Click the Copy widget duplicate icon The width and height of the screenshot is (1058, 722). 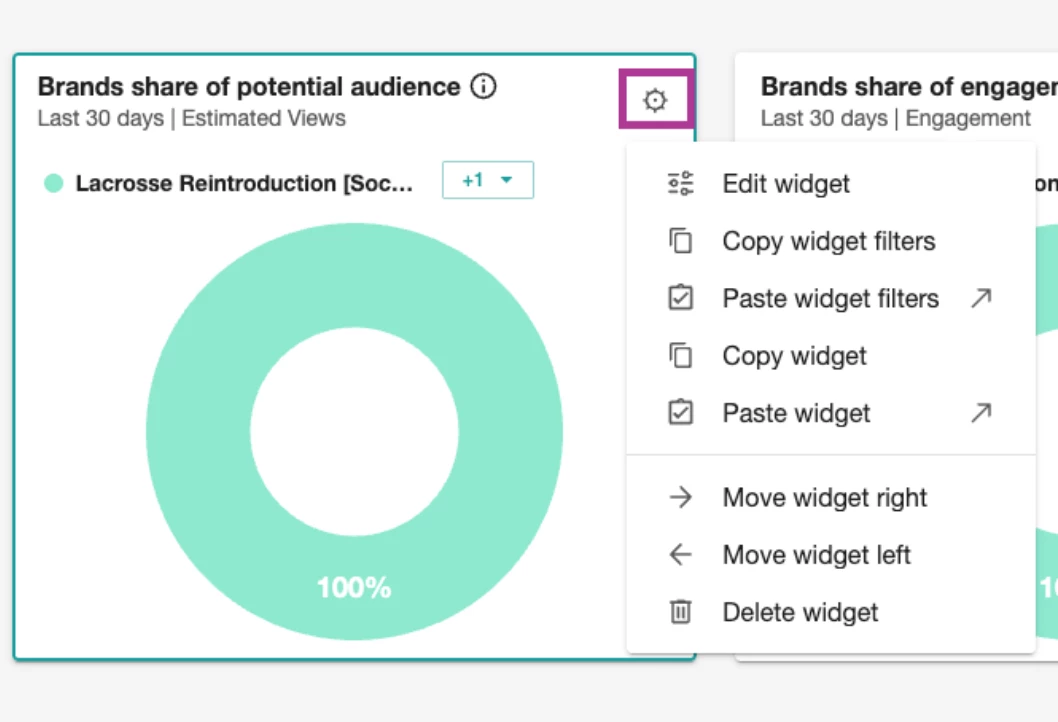[681, 356]
